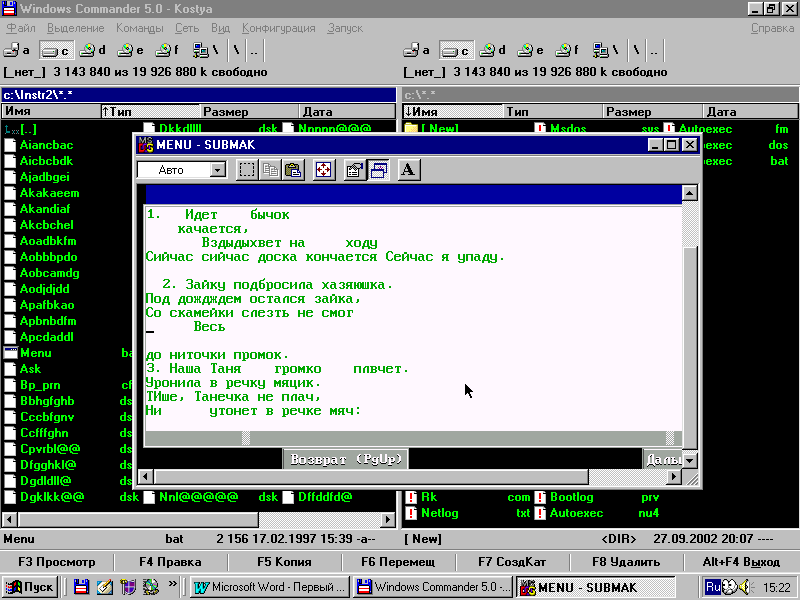This screenshot has height=600, width=800.
Task: Open the Конфигурация menu
Action: click(279, 28)
